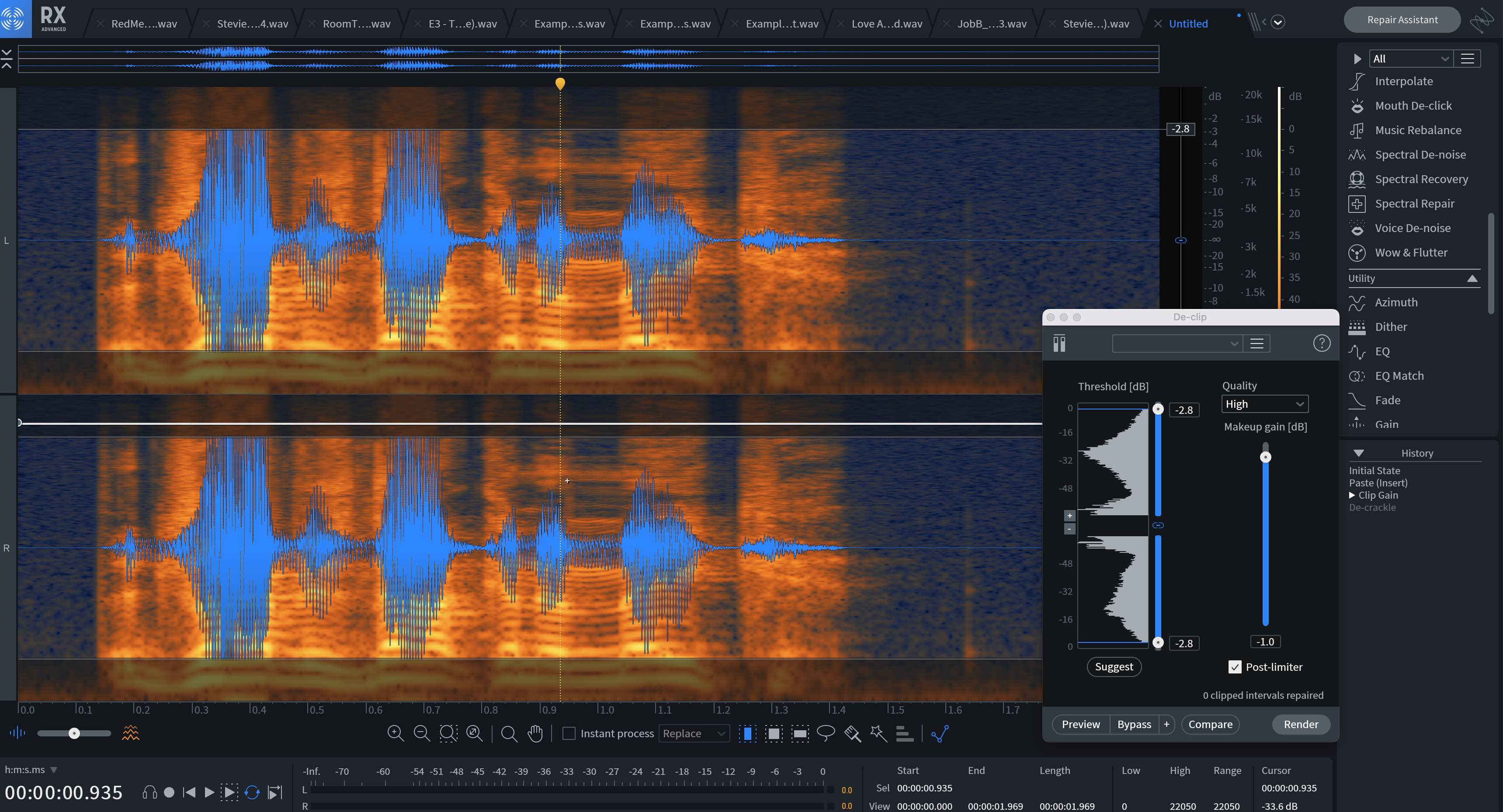The height and width of the screenshot is (812, 1503).
Task: Select the magic wand selection tool
Action: [x=878, y=733]
